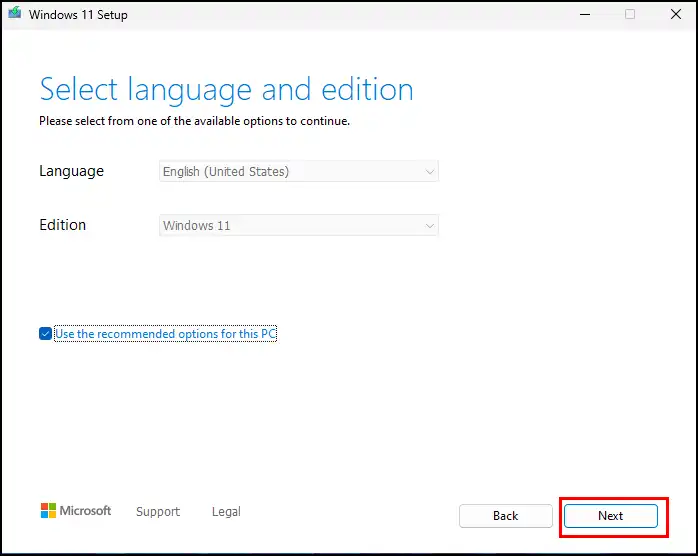
Task: Go back with the Back button
Action: [506, 515]
